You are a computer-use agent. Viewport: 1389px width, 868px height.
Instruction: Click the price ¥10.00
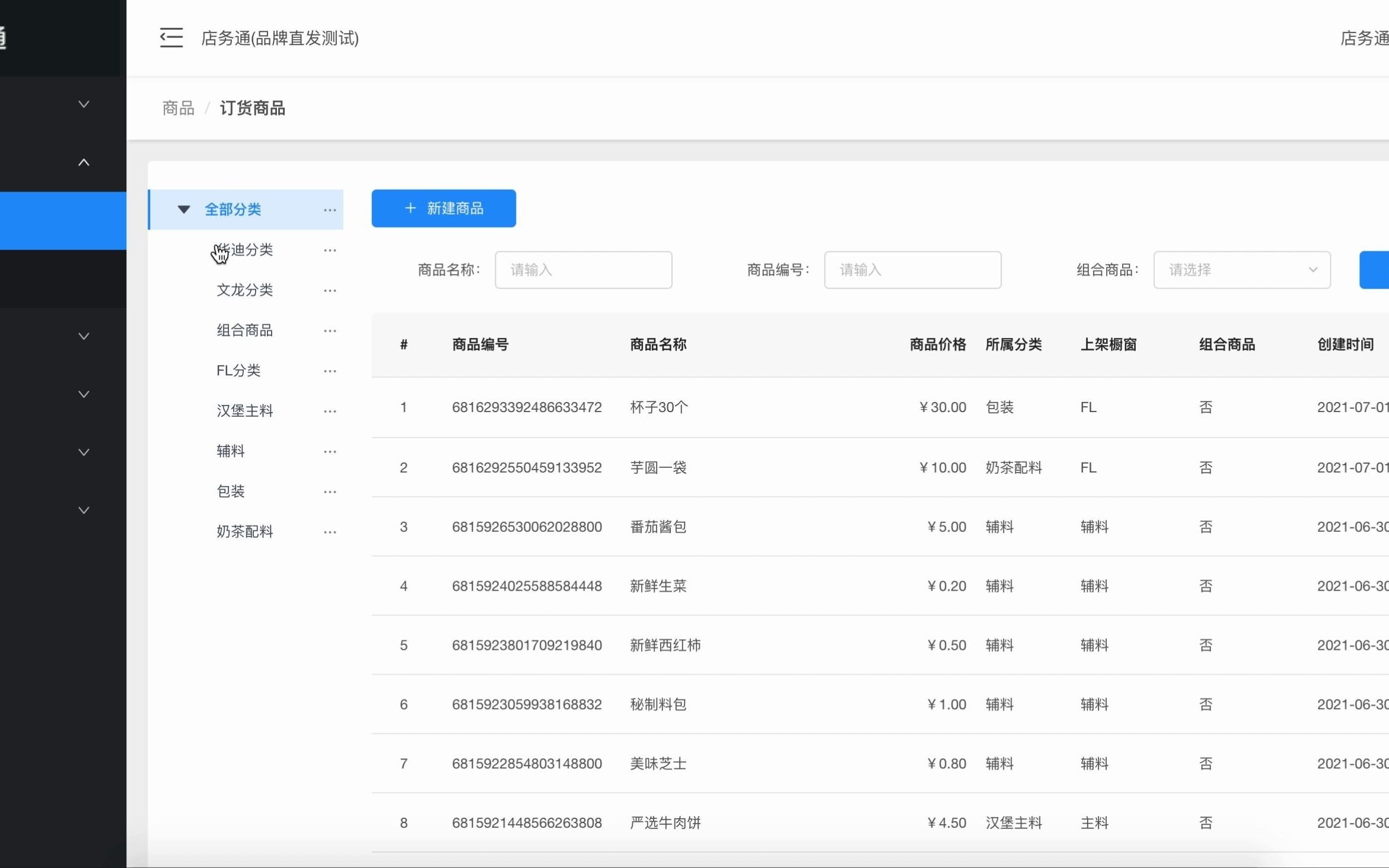[x=942, y=468]
